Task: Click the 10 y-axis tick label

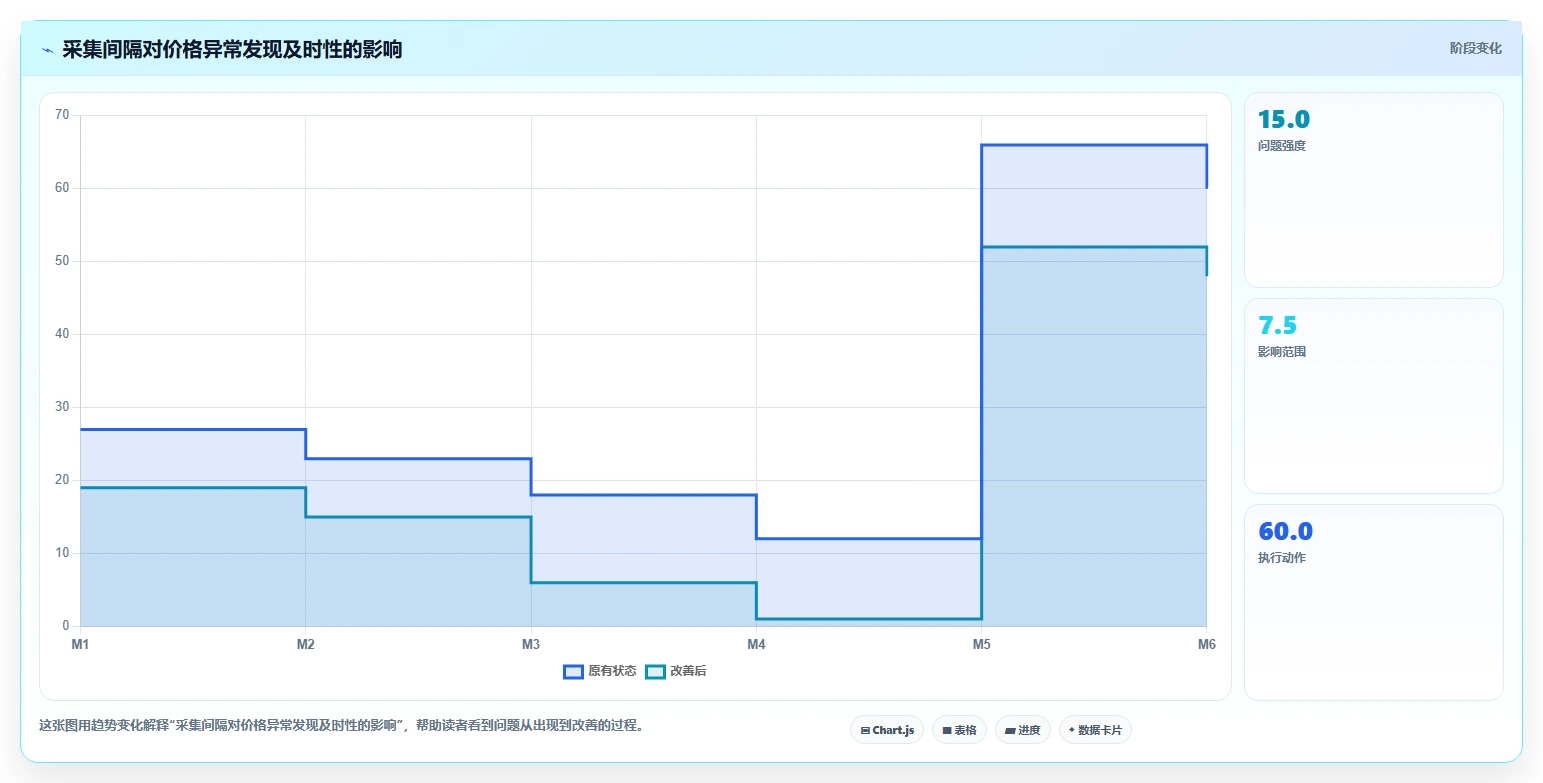Action: (62, 553)
